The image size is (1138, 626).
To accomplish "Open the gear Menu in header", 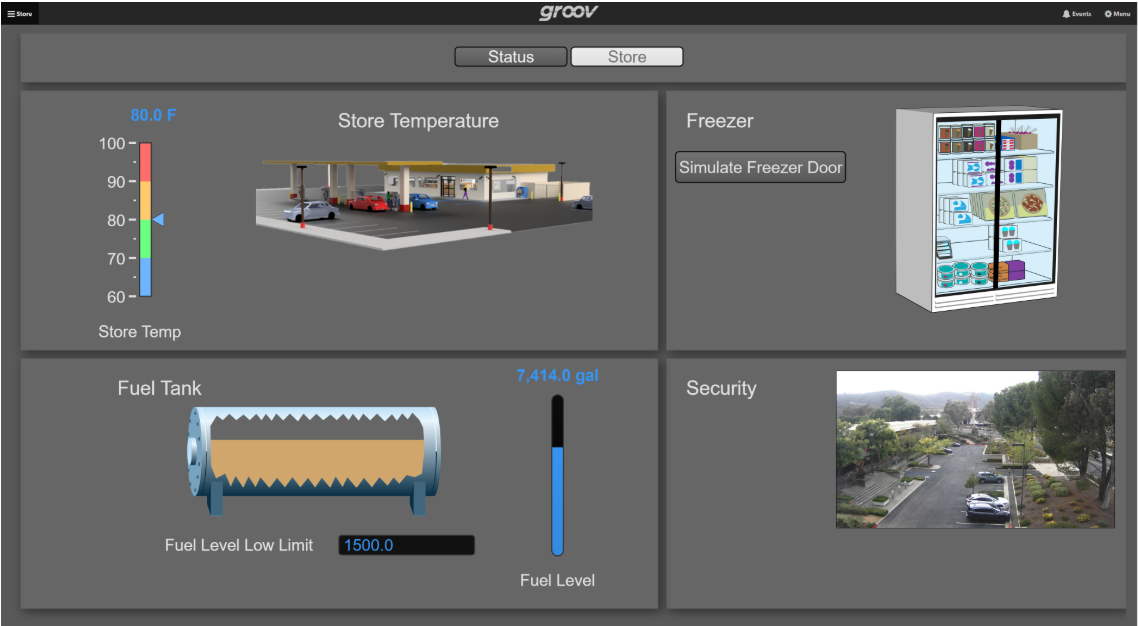I will click(x=1116, y=14).
